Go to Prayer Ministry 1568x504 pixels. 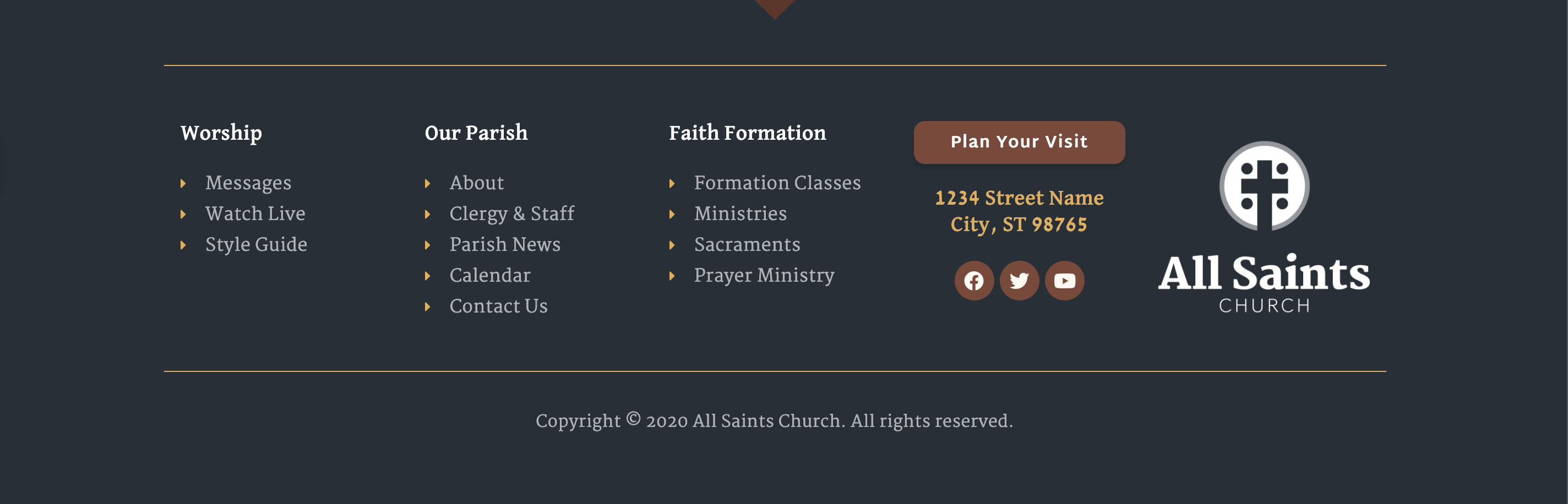[x=764, y=276]
